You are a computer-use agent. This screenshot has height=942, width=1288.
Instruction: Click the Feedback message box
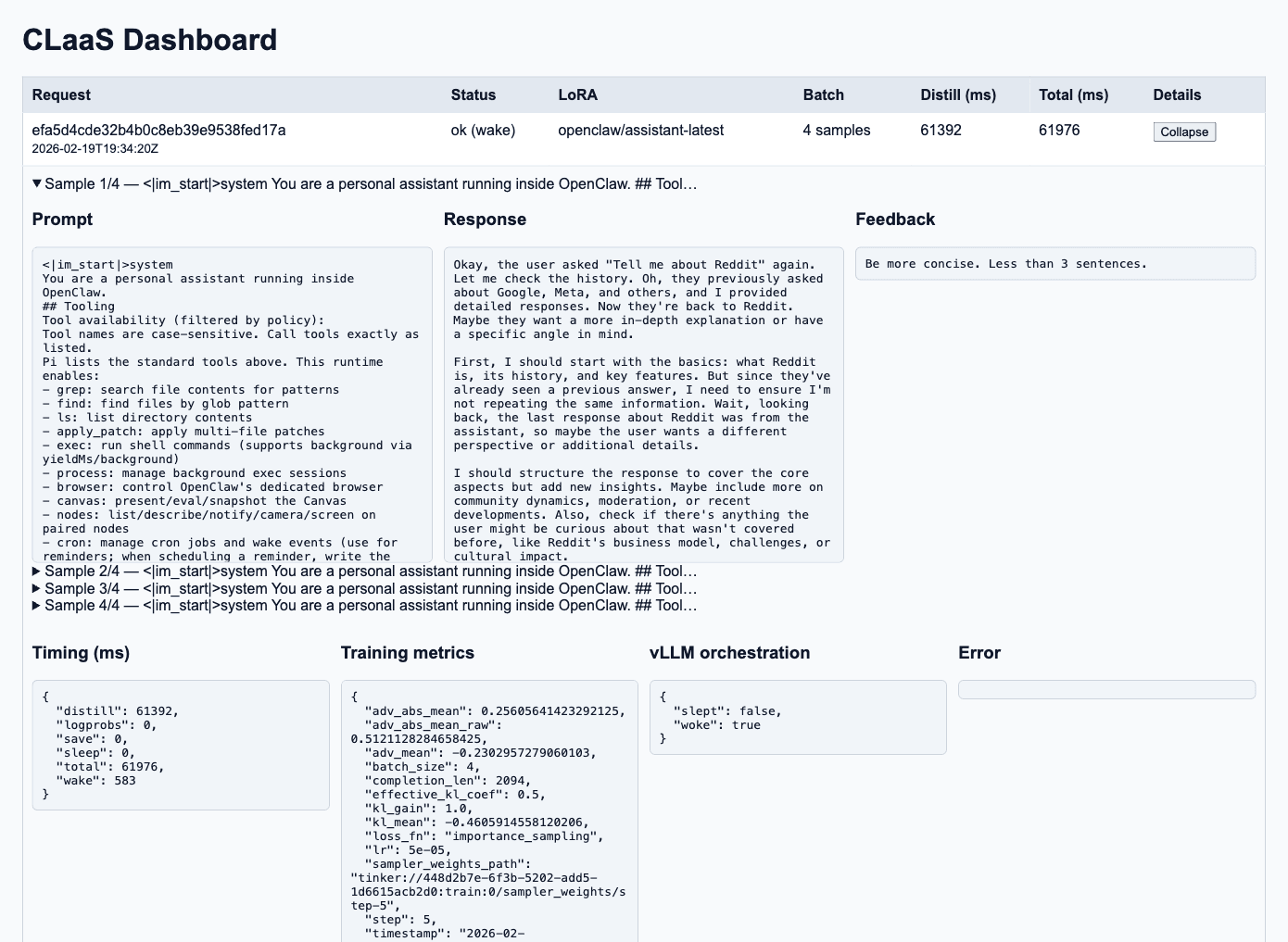click(x=1055, y=263)
